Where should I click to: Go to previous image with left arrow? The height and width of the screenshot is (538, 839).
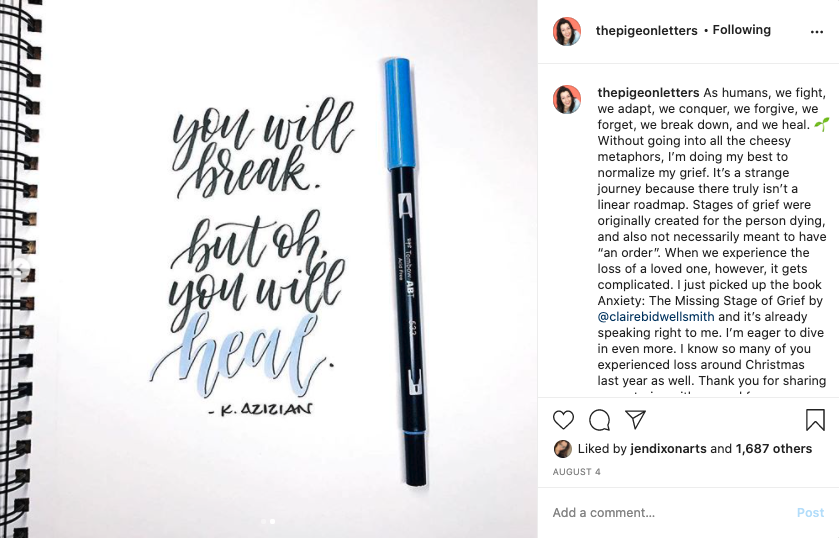coord(20,268)
